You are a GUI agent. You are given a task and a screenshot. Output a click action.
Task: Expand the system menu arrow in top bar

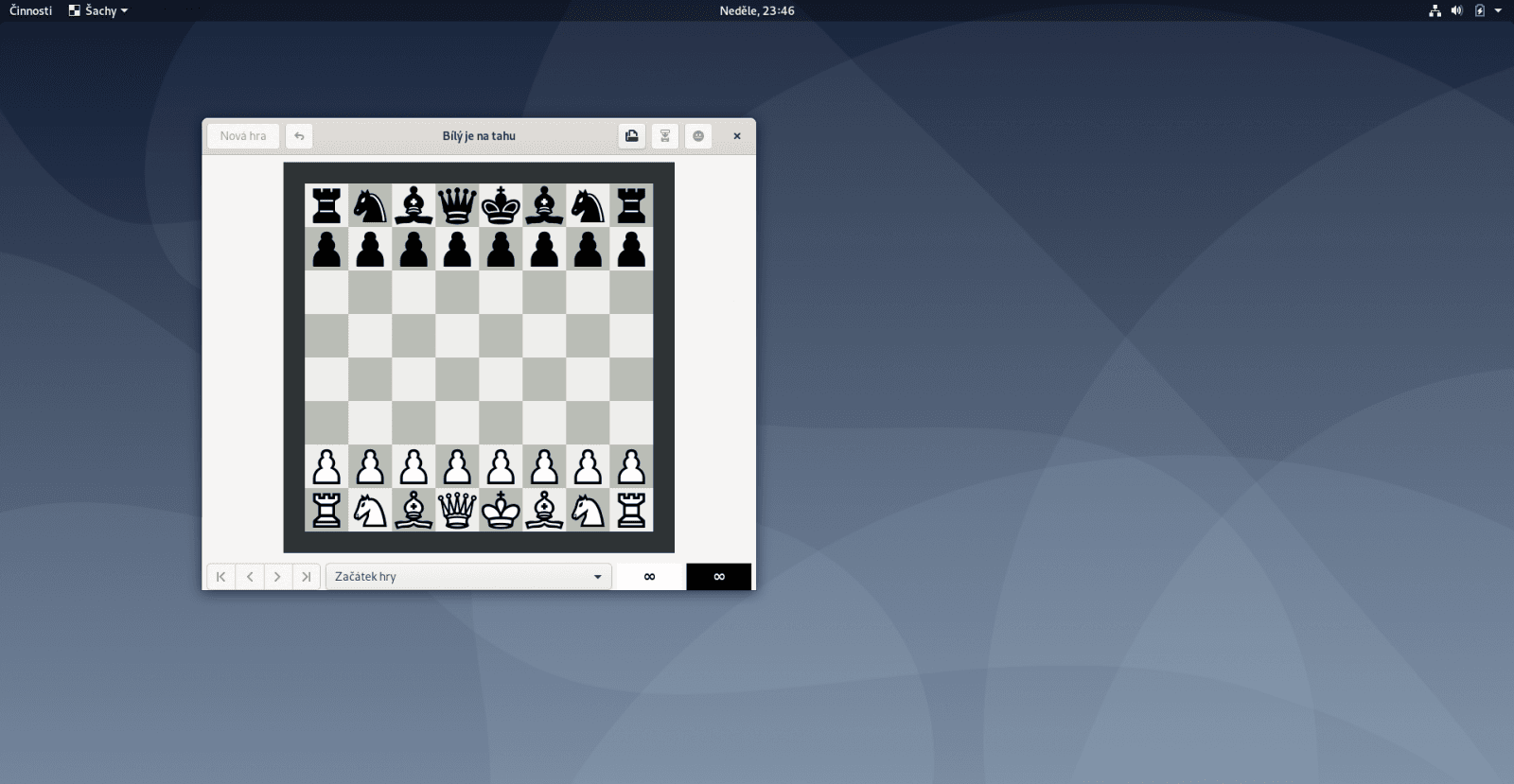(x=1498, y=10)
